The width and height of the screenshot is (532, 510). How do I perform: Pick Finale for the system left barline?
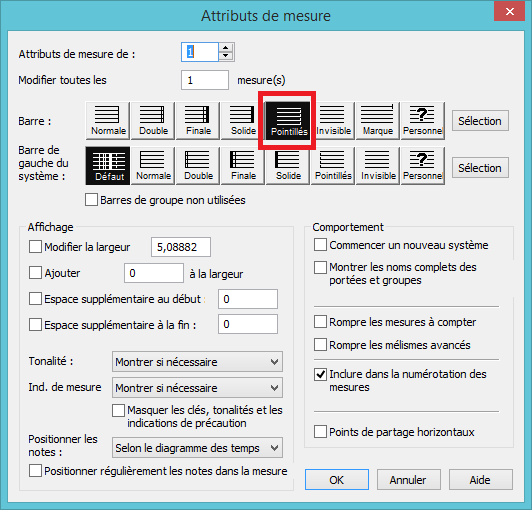pyautogui.click(x=243, y=166)
